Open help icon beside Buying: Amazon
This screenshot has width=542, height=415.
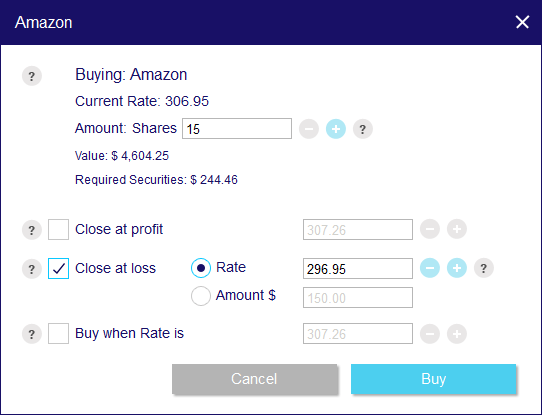[32, 76]
